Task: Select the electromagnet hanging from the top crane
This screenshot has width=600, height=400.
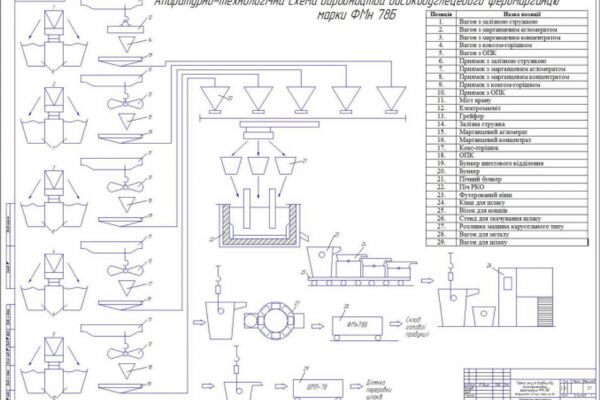Action: click(x=126, y=29)
